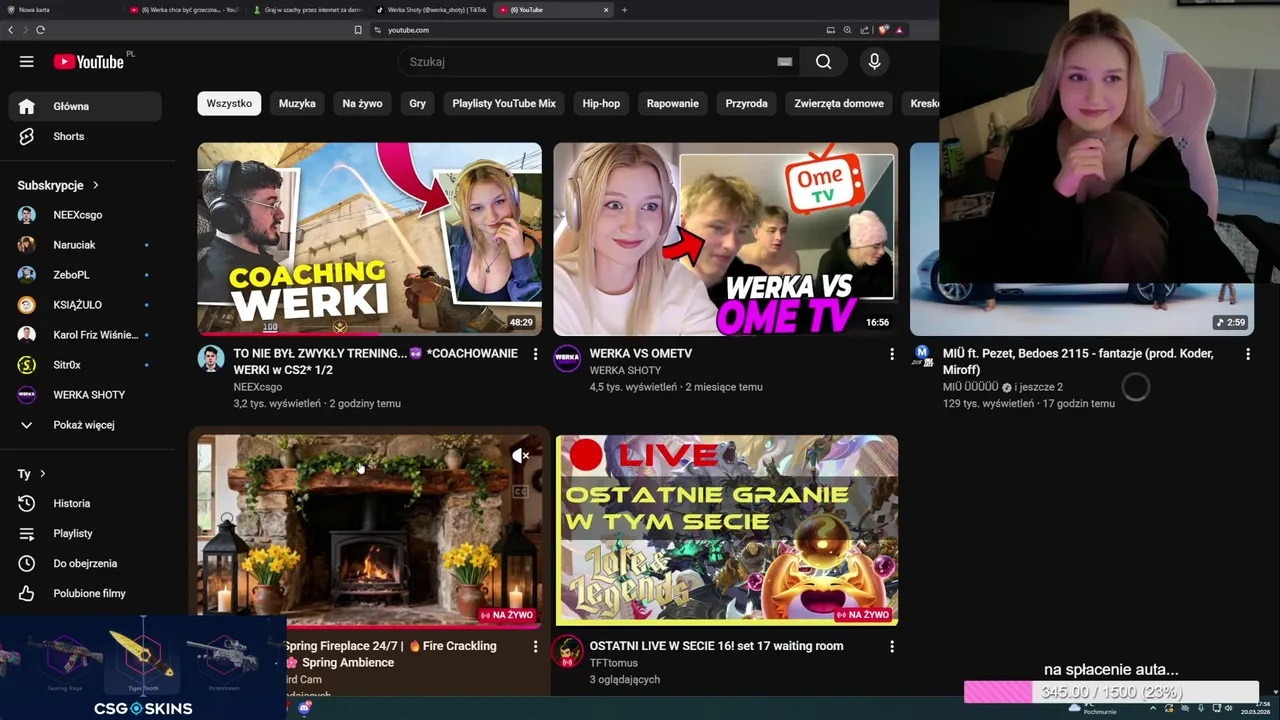Select the Rapowanie filter chip
The height and width of the screenshot is (720, 1280).
point(673,104)
